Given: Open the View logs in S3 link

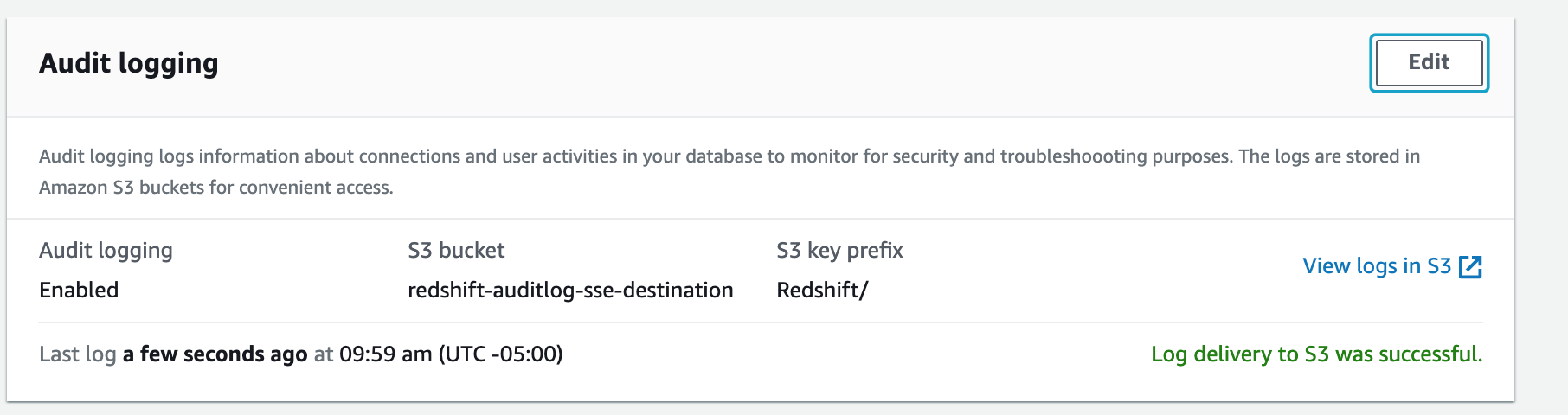Looking at the screenshot, I should coord(1376,266).
